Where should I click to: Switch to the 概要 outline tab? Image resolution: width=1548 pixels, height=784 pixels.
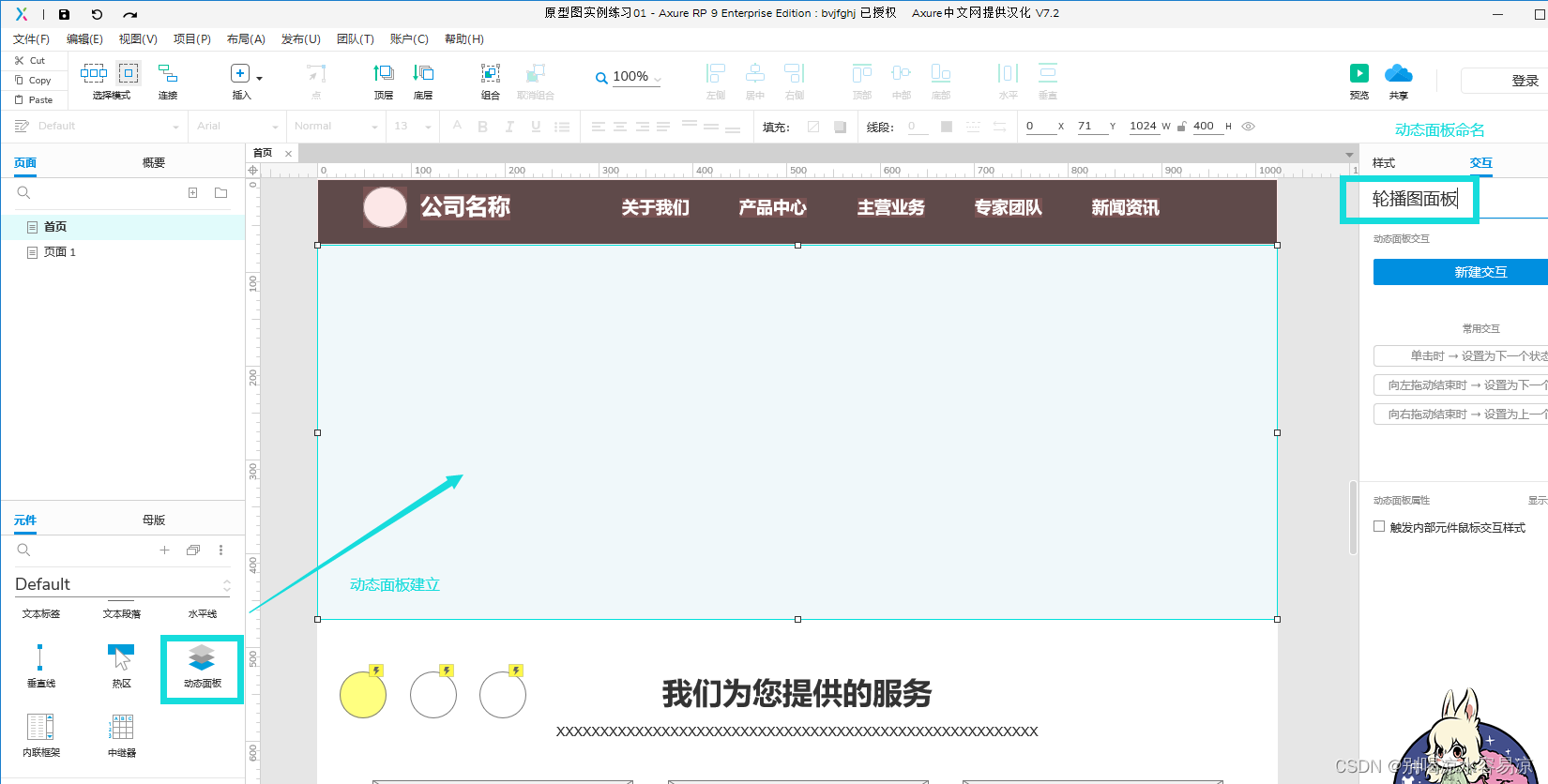pyautogui.click(x=154, y=163)
